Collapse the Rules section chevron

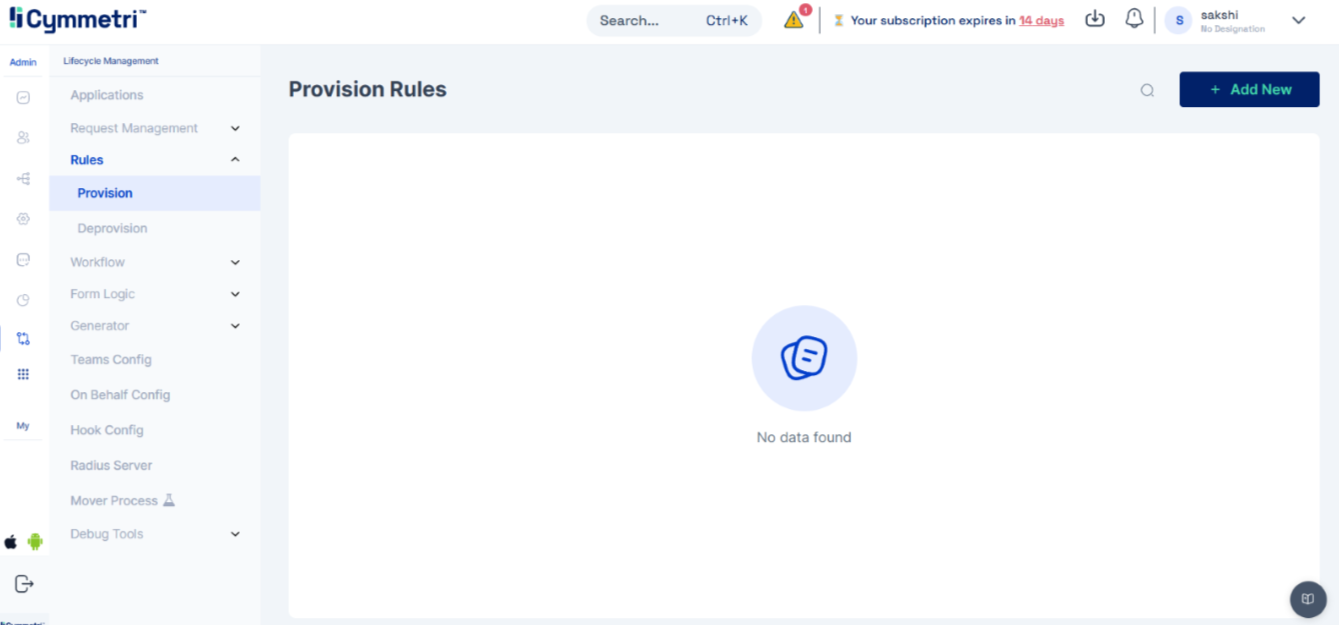[235, 160]
